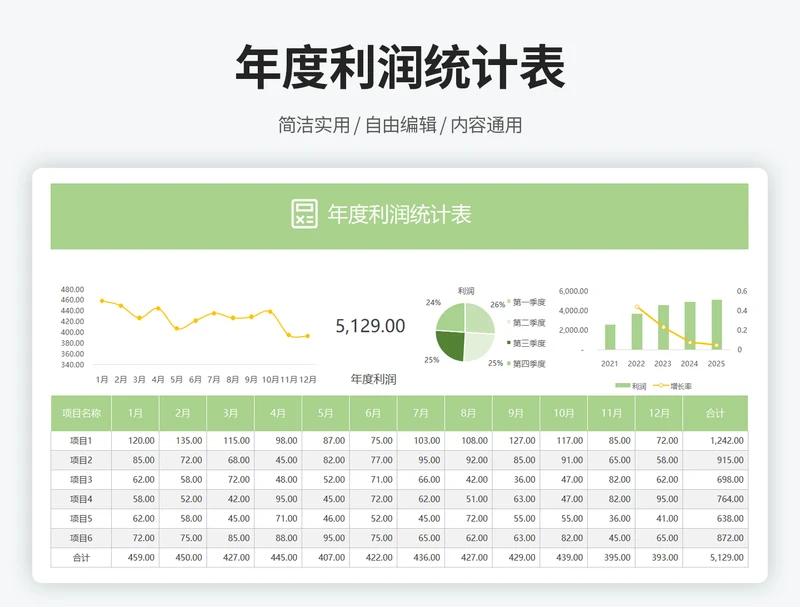Click the calculator icon in green banner

tap(304, 214)
